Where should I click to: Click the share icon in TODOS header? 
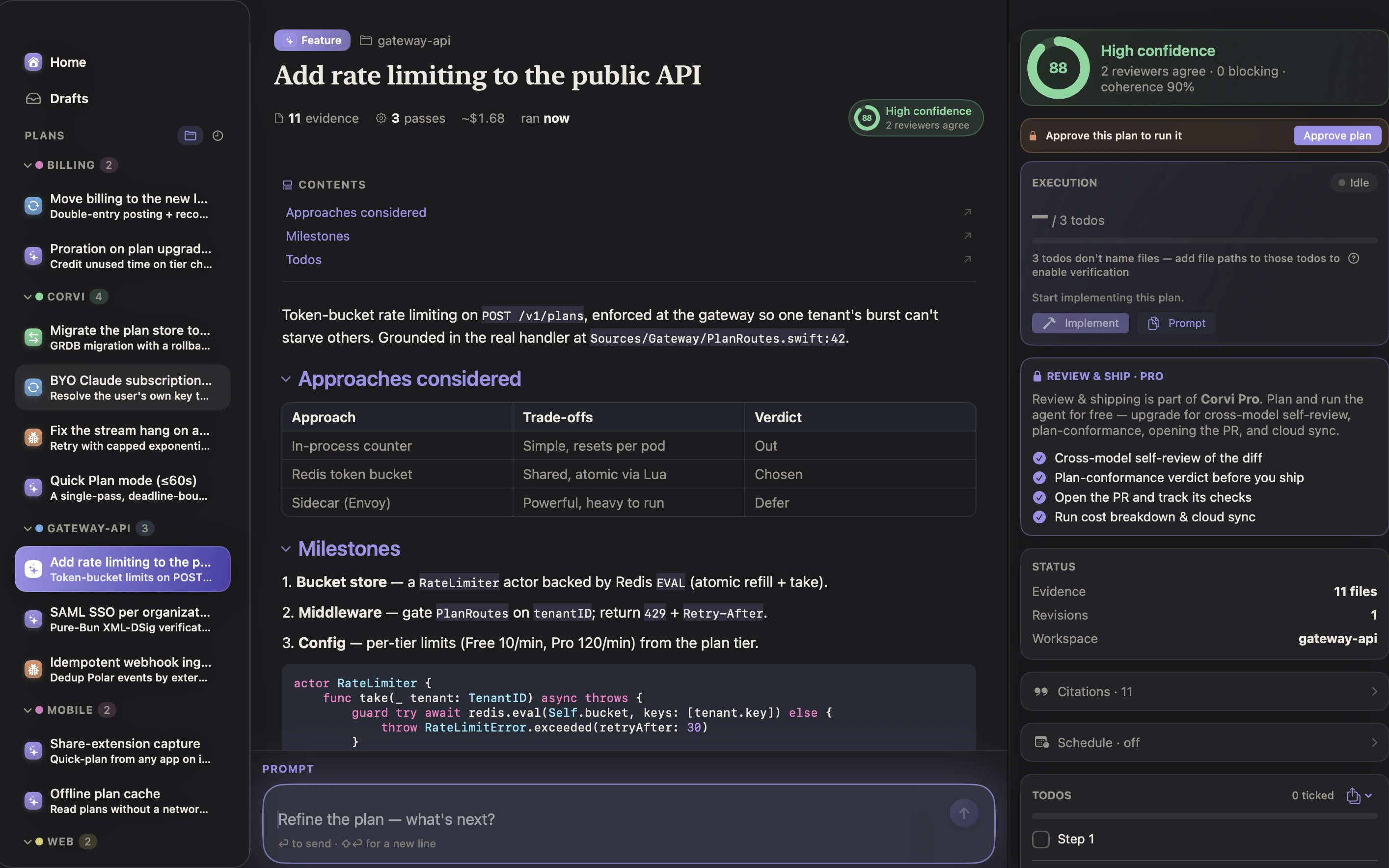click(x=1353, y=795)
